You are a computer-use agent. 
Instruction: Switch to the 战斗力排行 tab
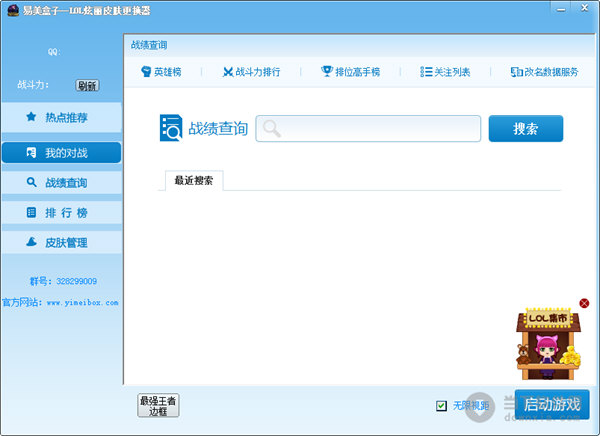coord(251,72)
